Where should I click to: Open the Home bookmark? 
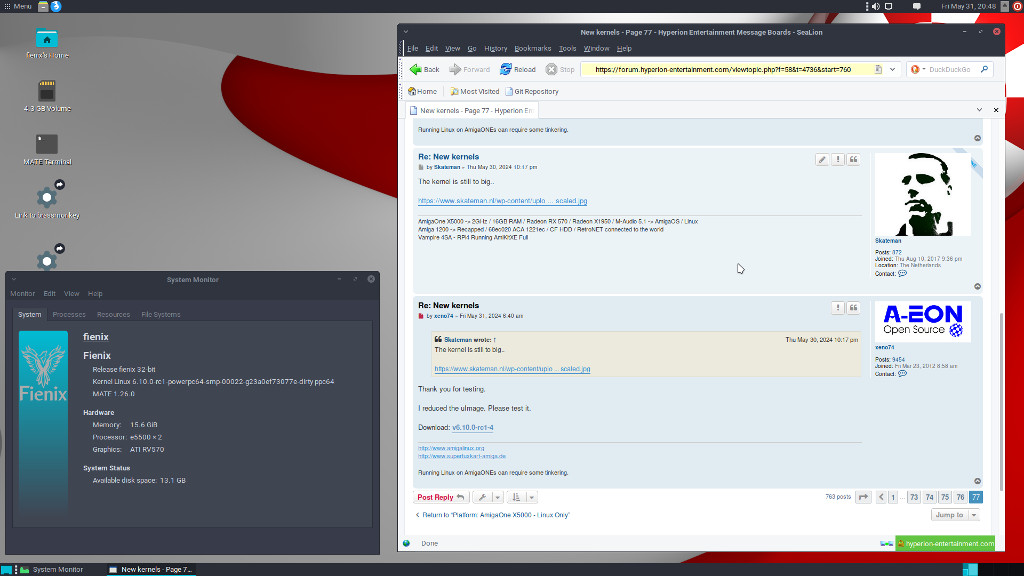423,91
